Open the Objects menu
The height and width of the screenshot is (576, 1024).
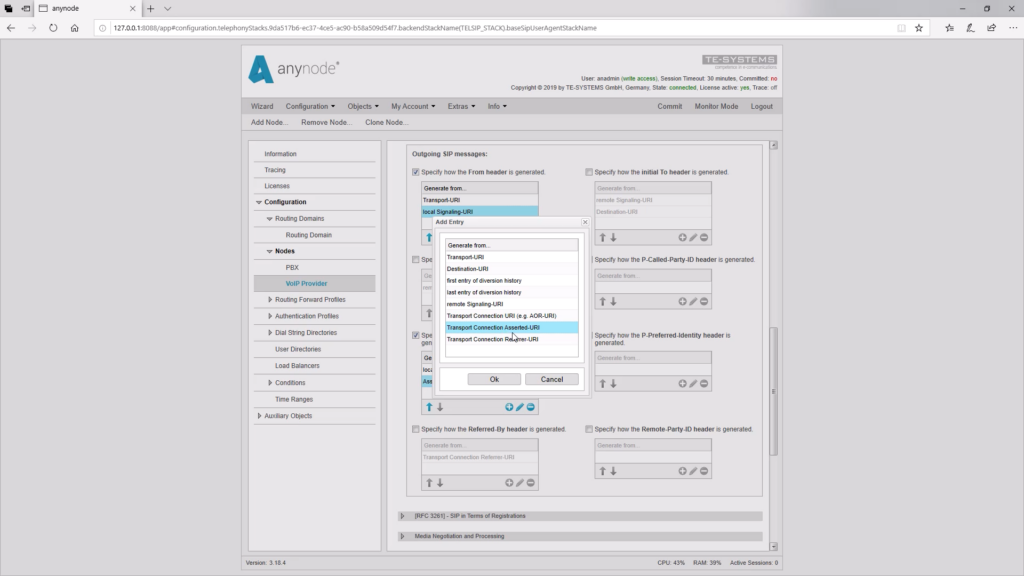pyautogui.click(x=362, y=106)
